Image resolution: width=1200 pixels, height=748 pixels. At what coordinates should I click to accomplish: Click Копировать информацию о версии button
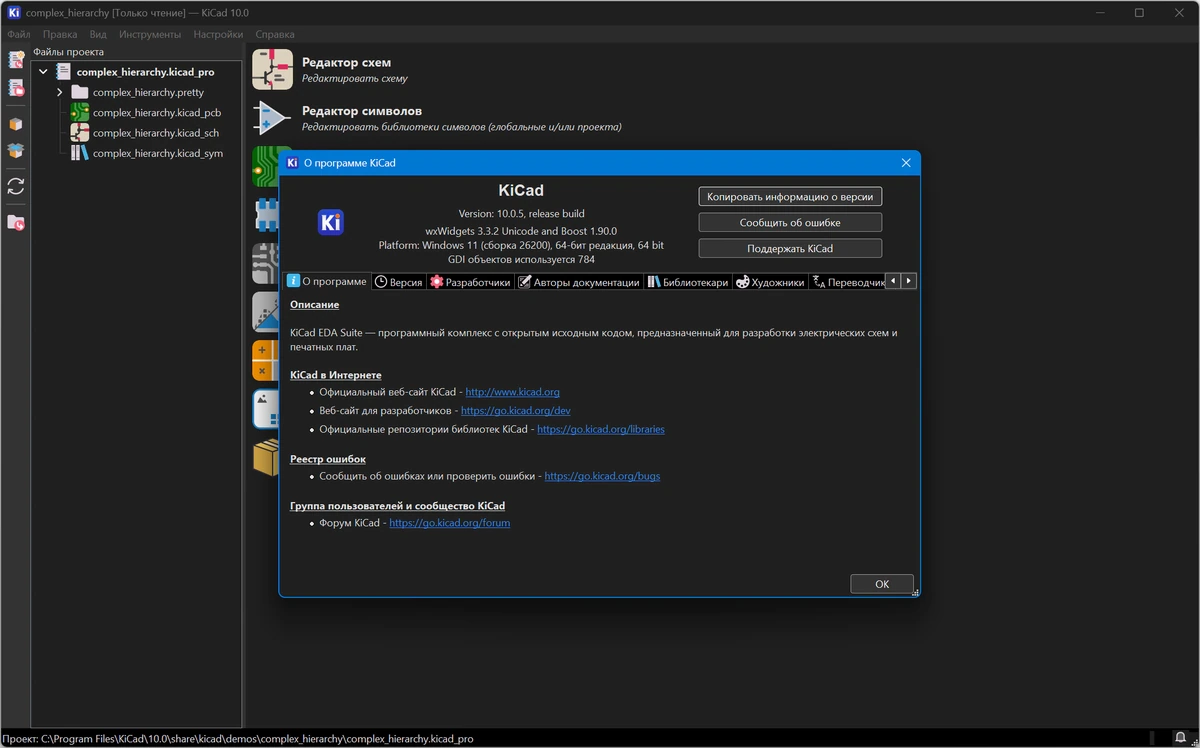[x=790, y=197]
